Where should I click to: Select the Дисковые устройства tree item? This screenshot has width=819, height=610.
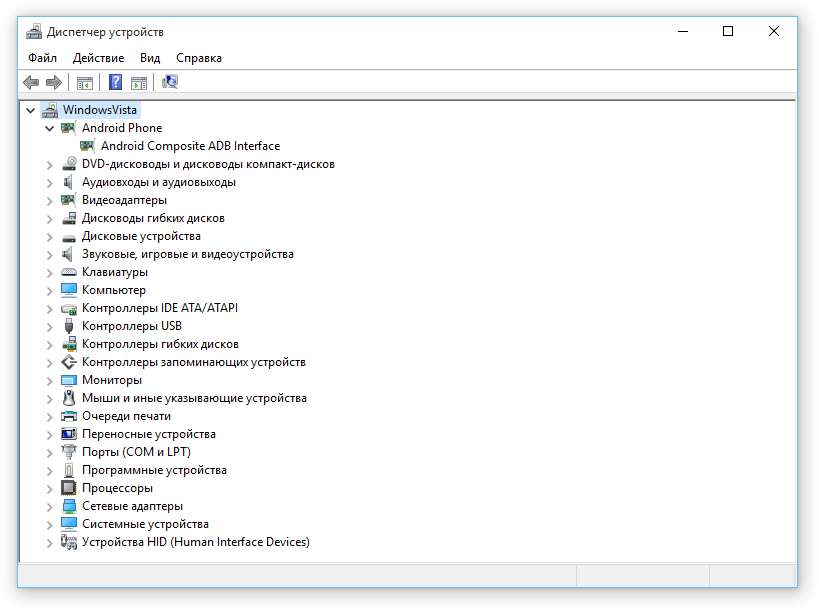(141, 236)
